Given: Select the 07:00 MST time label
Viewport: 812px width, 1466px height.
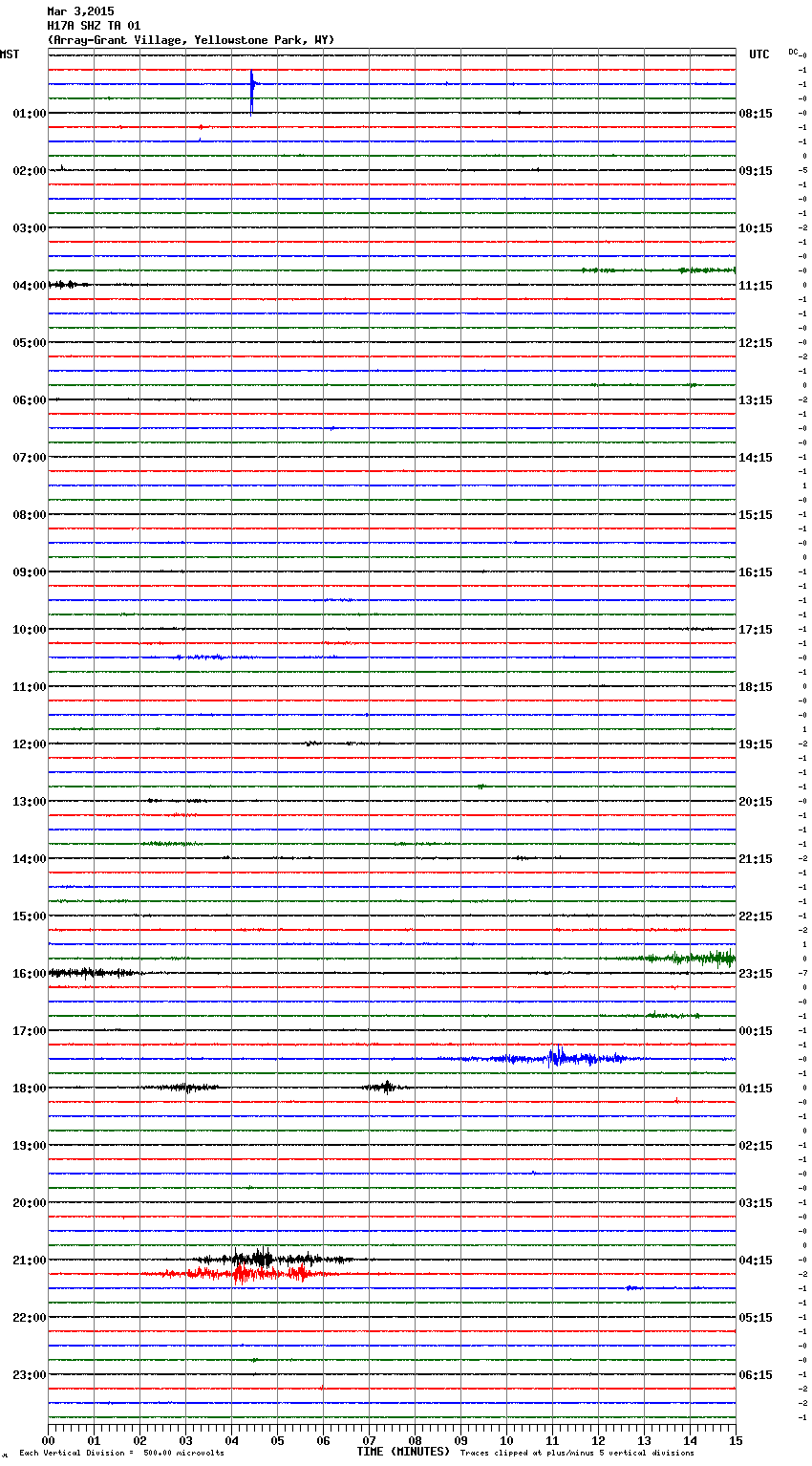Looking at the screenshot, I should [30, 458].
